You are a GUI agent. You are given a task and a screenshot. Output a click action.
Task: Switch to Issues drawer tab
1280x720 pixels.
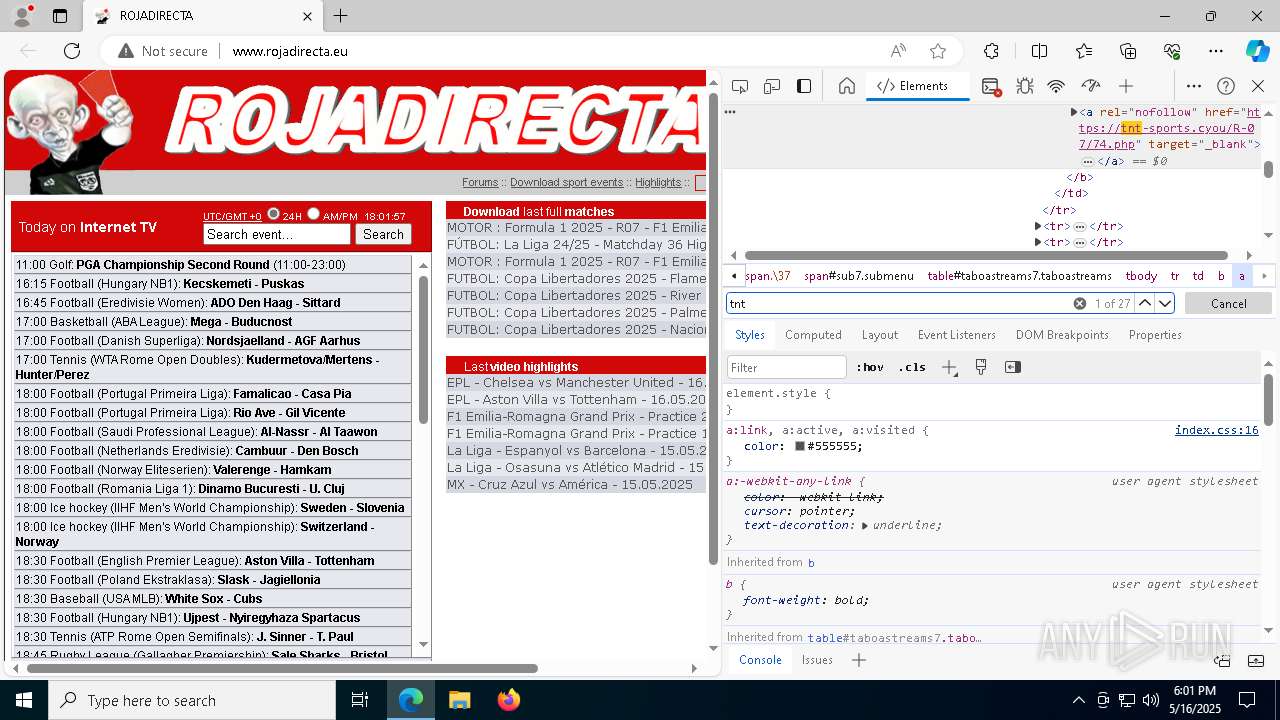point(817,660)
